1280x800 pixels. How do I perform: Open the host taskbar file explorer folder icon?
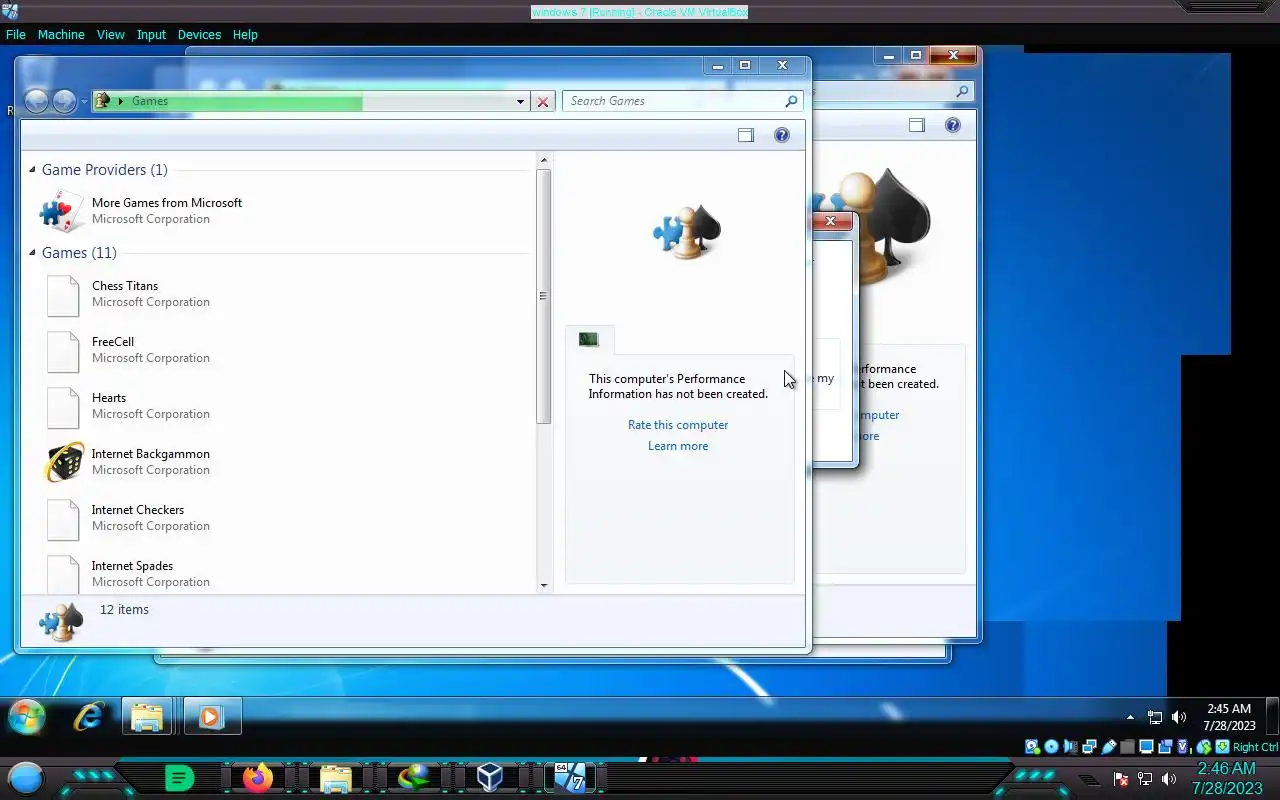point(335,778)
